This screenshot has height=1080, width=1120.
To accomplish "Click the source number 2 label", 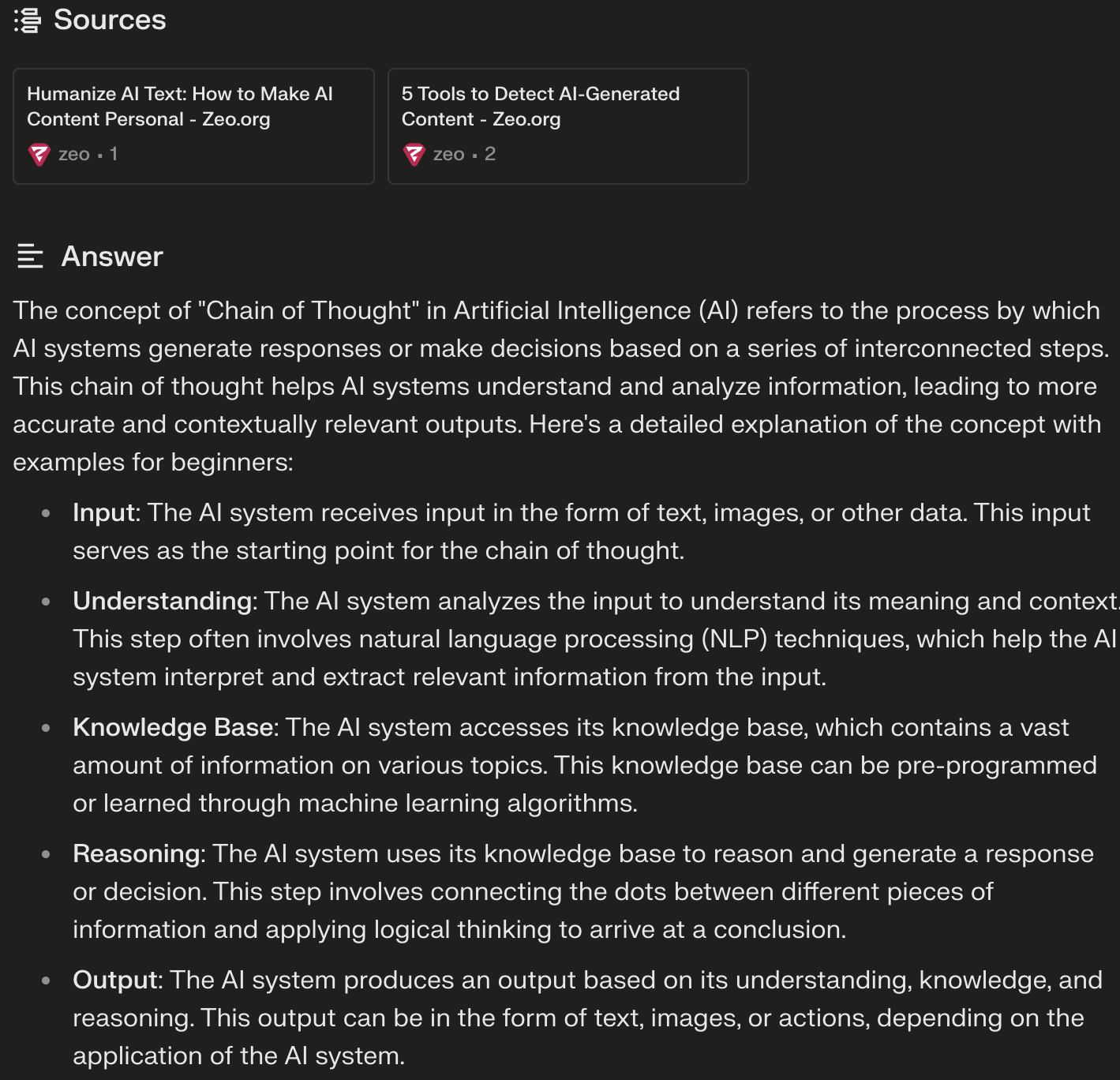I will pyautogui.click(x=490, y=154).
